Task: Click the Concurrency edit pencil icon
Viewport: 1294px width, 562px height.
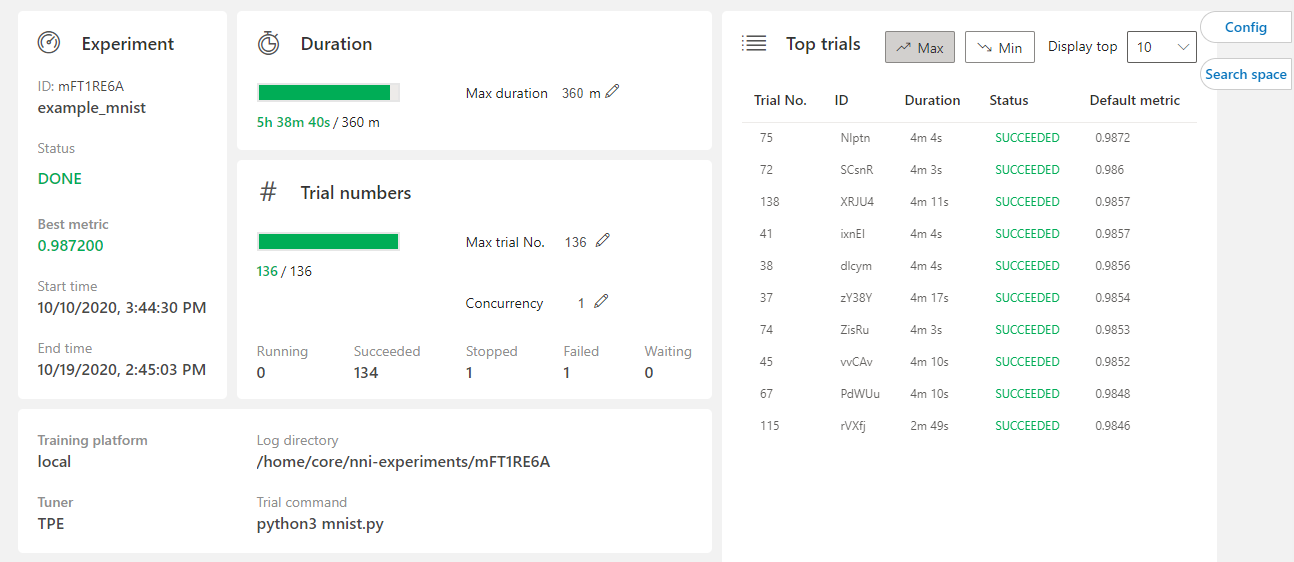Action: pos(600,302)
